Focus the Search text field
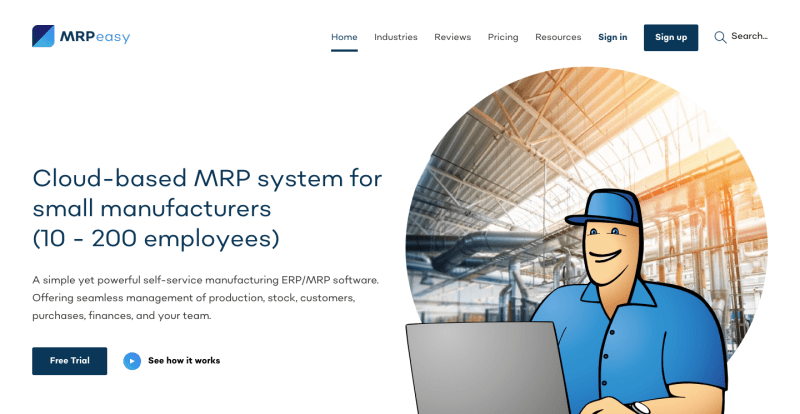The width and height of the screenshot is (800, 414). (750, 37)
